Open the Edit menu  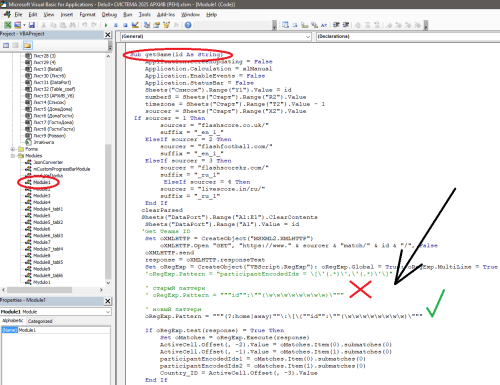point(33,15)
